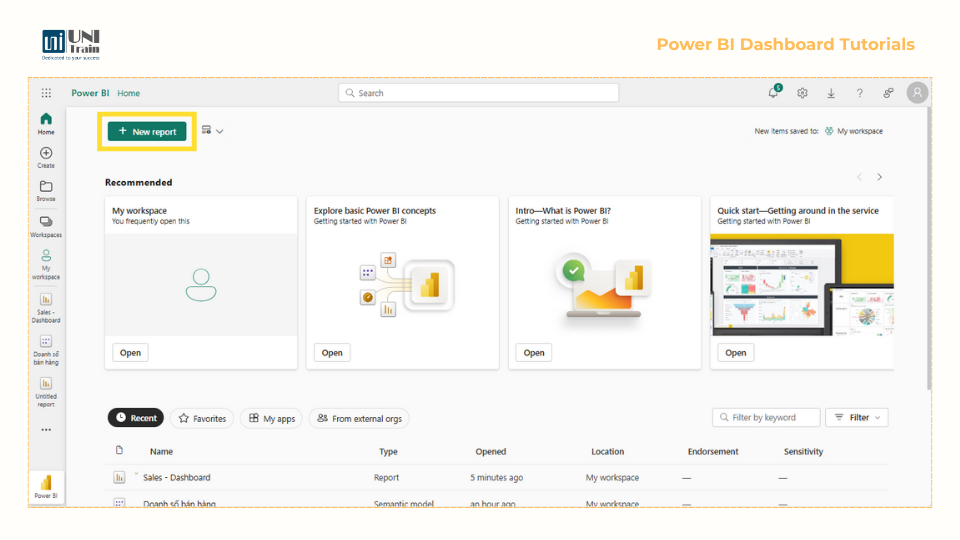
Task: Open the user account avatar
Action: (917, 93)
